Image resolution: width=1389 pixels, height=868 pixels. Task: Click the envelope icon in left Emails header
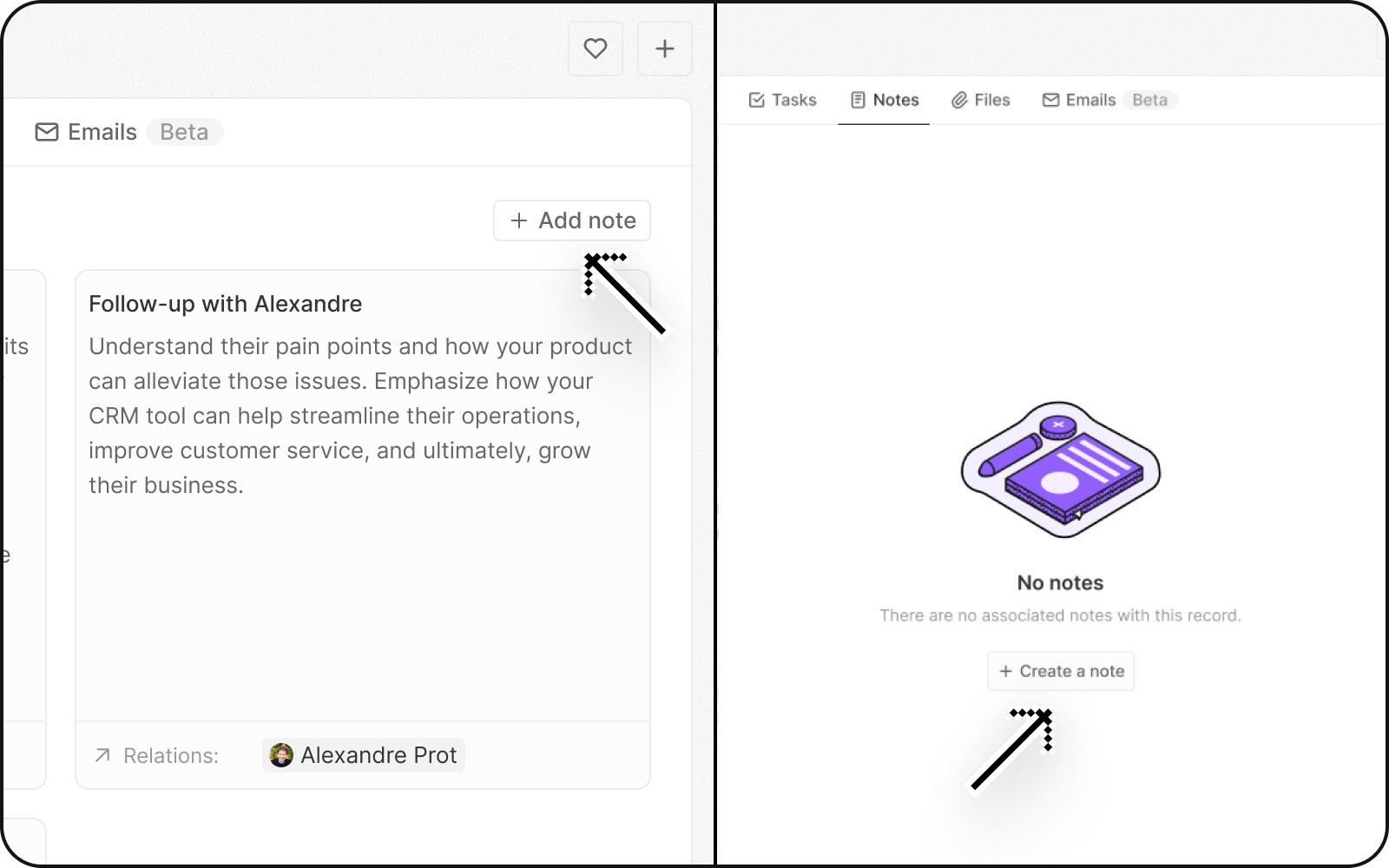tap(47, 132)
